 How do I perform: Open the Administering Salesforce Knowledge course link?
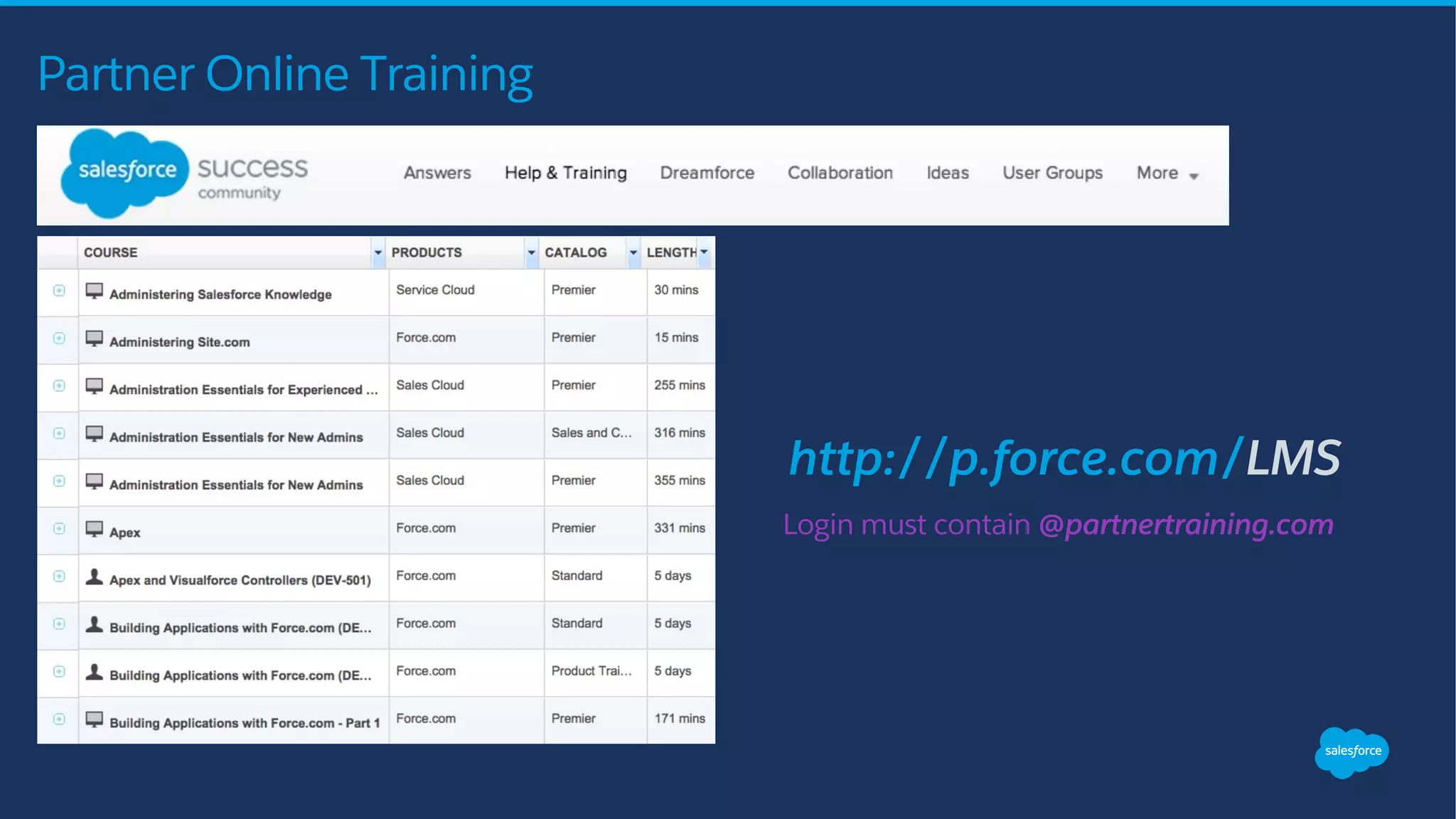(220, 294)
